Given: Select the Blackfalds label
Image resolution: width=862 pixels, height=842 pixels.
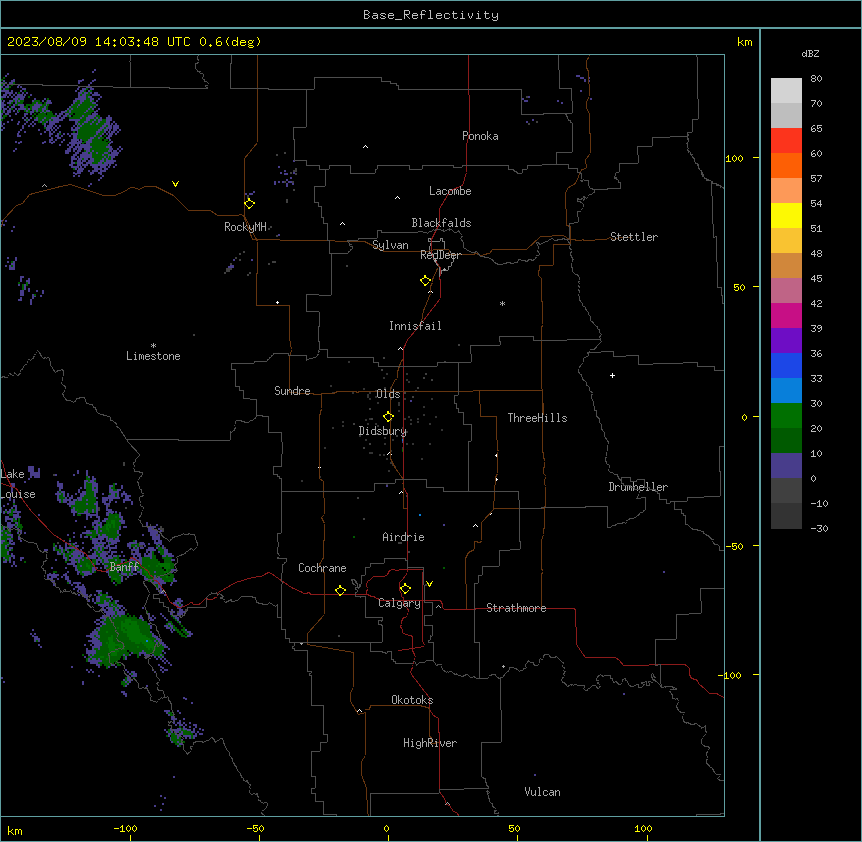Looking at the screenshot, I should pyautogui.click(x=441, y=223).
